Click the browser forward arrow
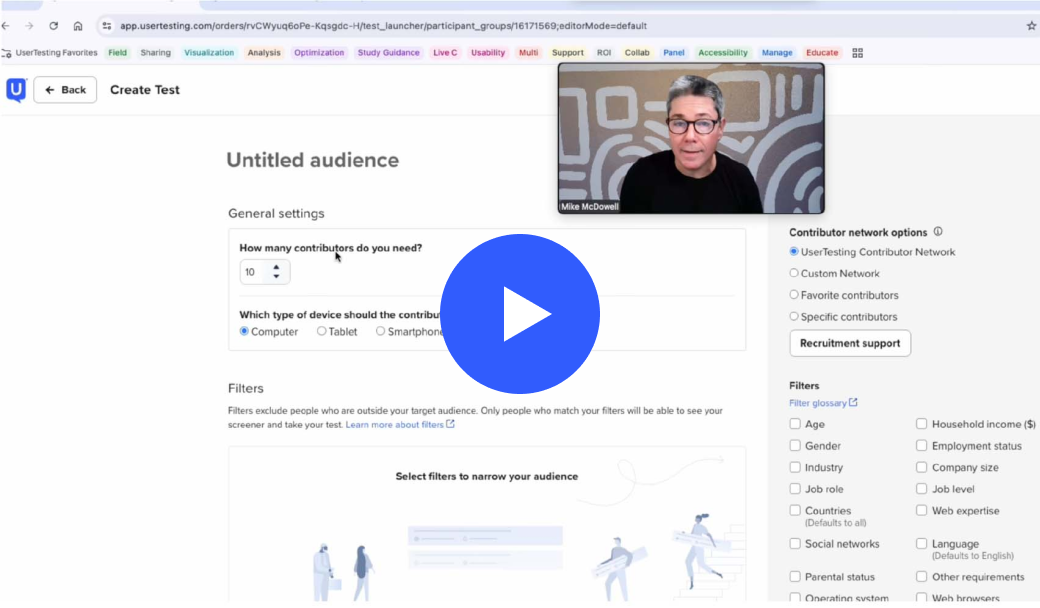 (28, 26)
